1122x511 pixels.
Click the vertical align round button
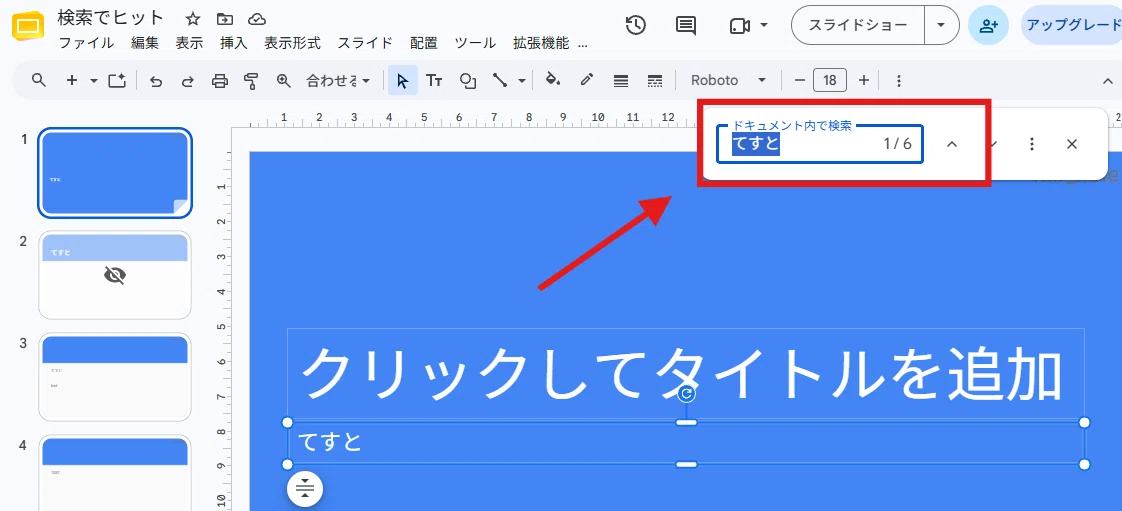(x=305, y=490)
